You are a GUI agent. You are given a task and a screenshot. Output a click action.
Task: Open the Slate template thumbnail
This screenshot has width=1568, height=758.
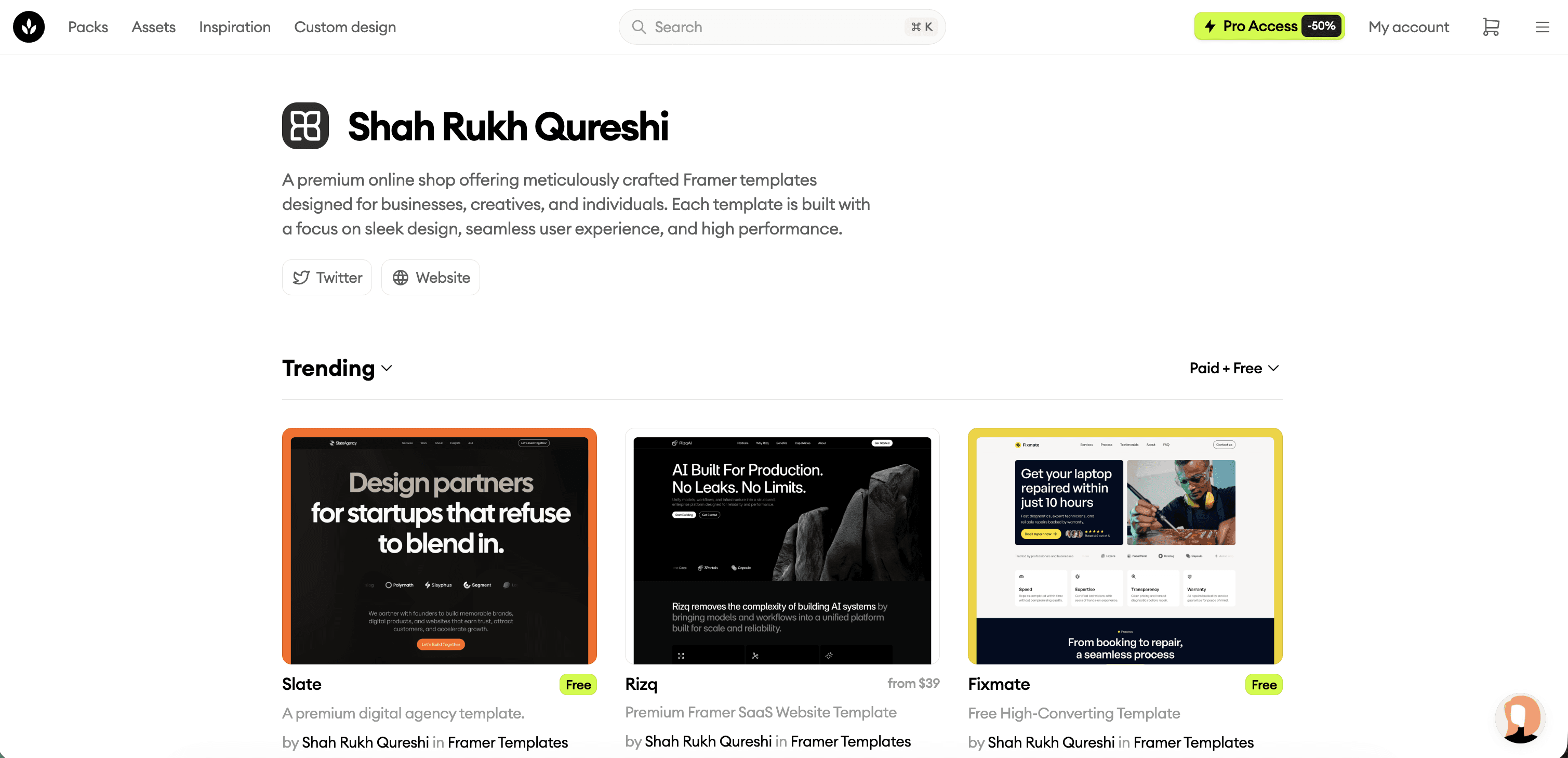pyautogui.click(x=440, y=546)
